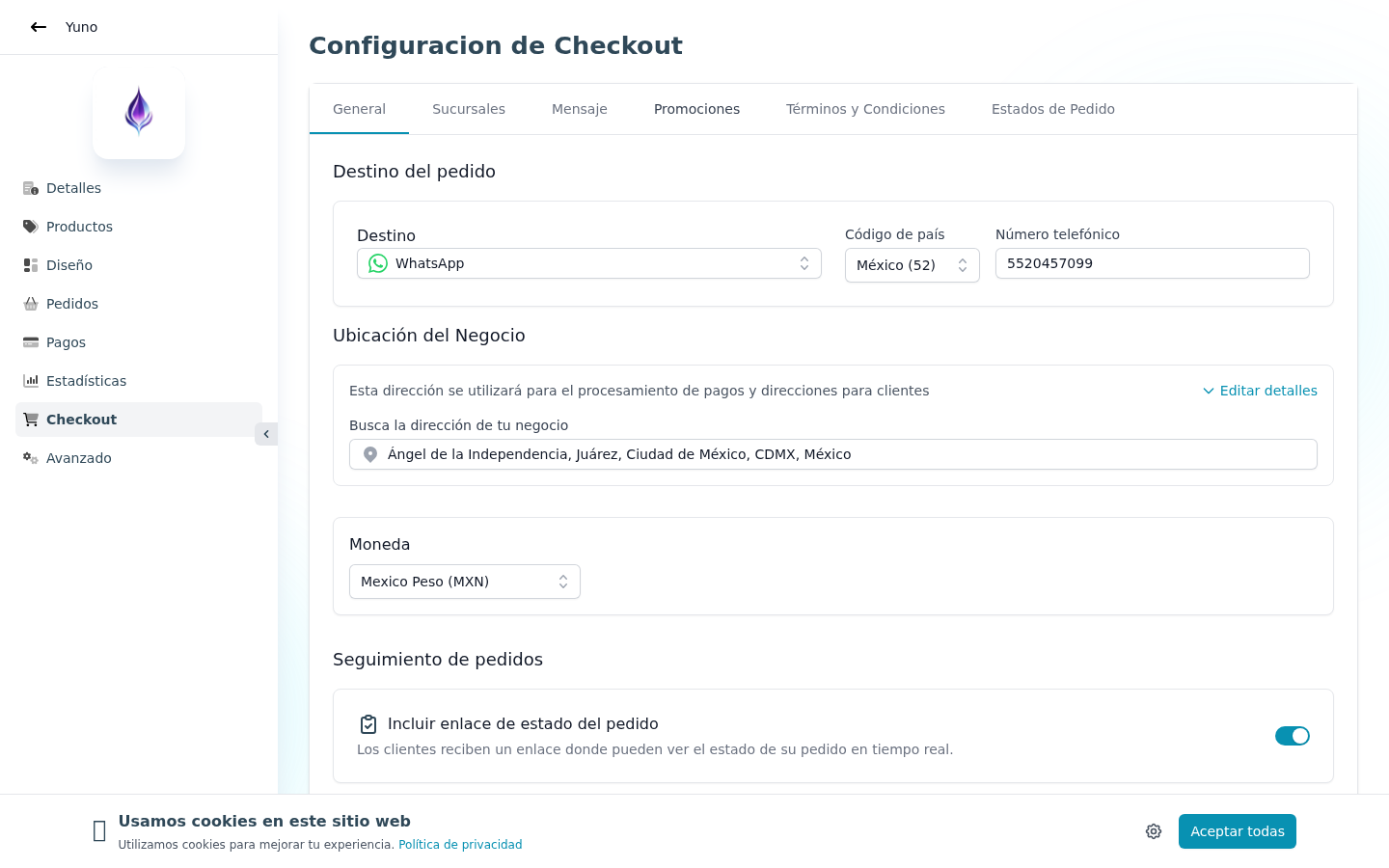The image size is (1389, 868).
Task: View Estadísticas via the chart icon
Action: point(29,381)
